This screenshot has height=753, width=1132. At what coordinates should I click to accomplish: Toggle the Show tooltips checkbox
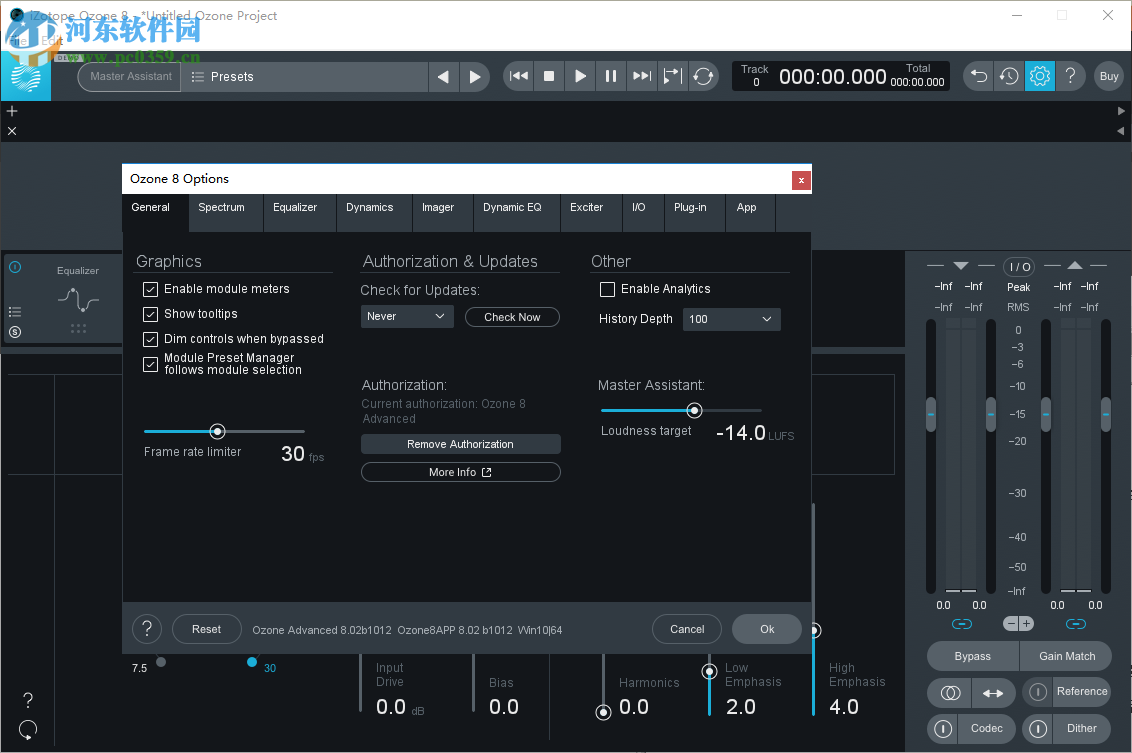(x=151, y=314)
